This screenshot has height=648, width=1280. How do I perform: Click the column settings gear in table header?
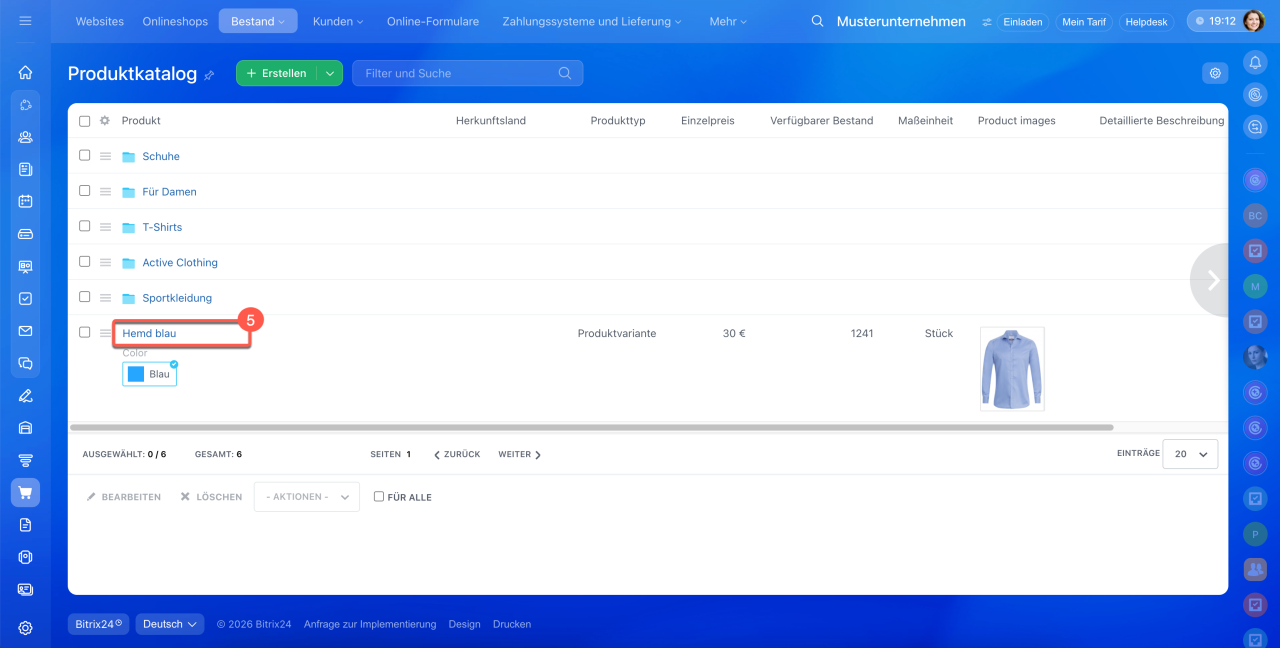(x=104, y=121)
